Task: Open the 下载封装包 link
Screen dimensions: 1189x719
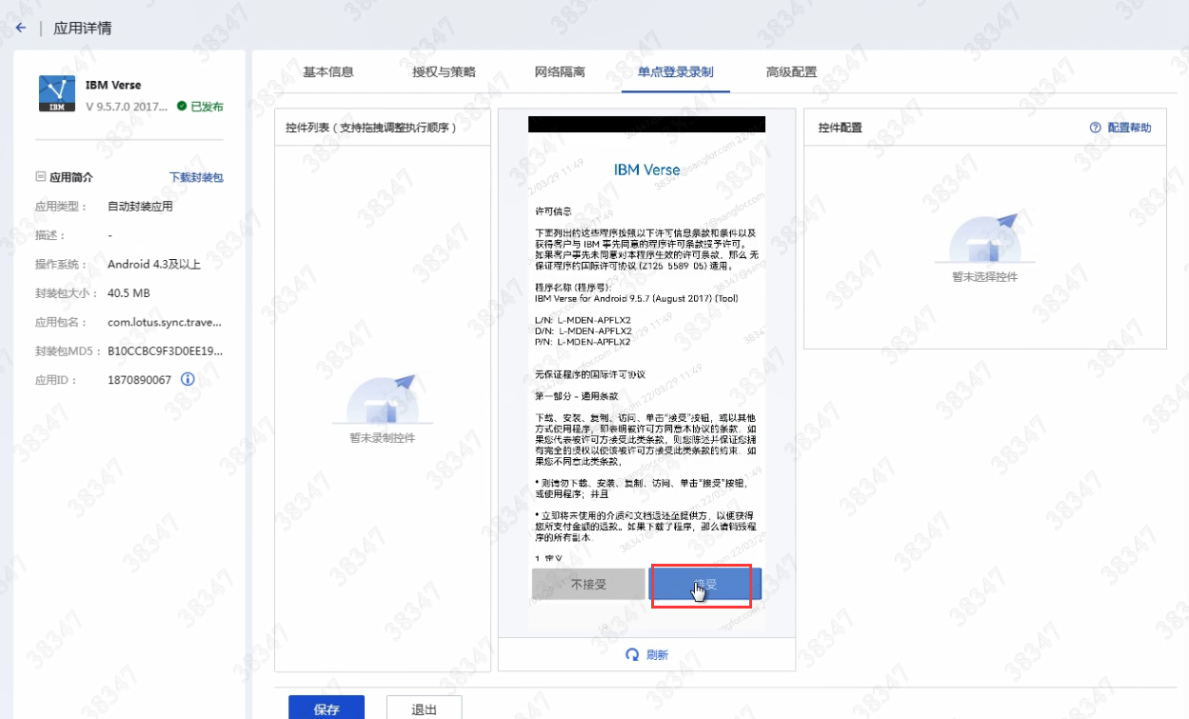Action: point(196,177)
